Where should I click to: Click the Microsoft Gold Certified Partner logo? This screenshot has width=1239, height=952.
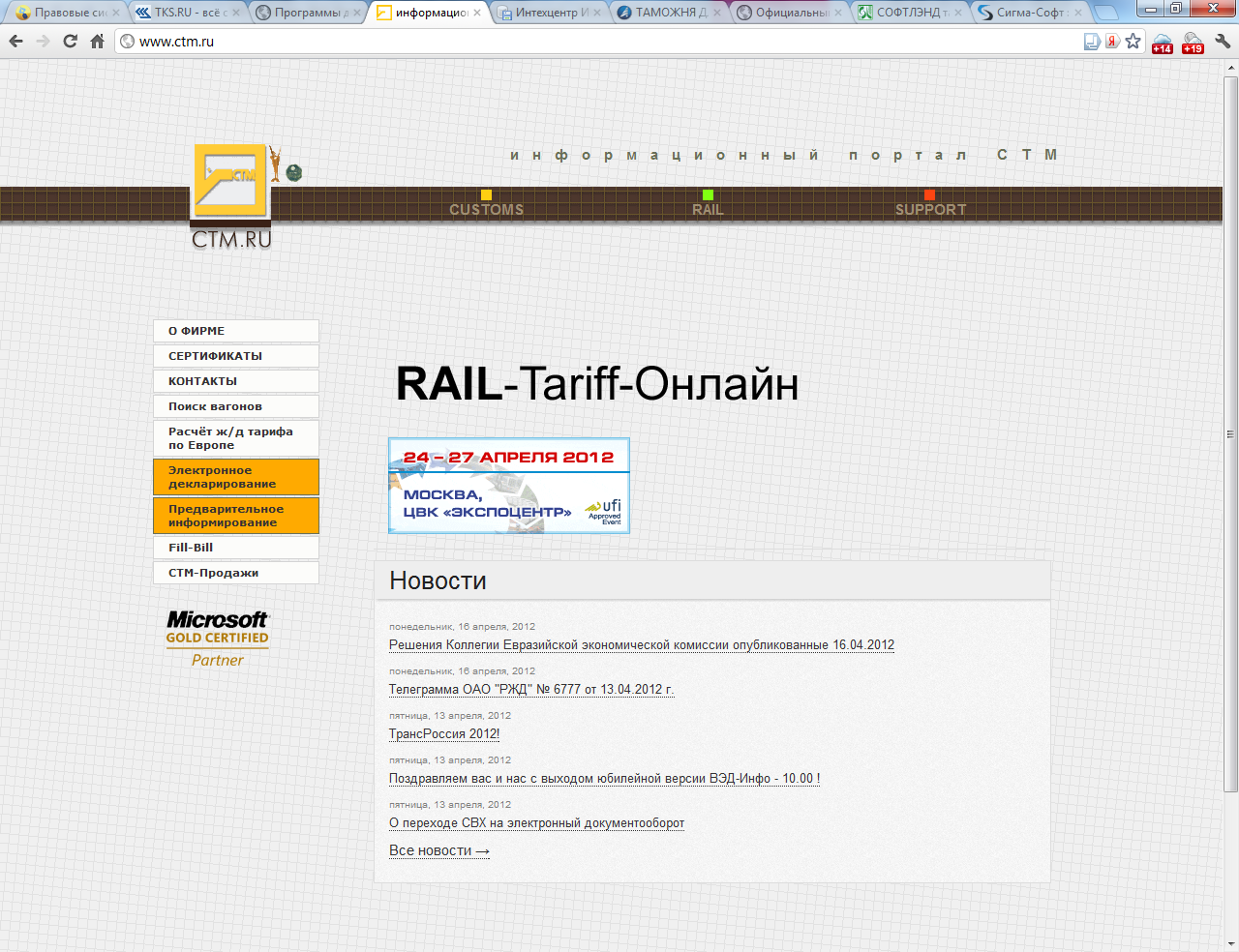point(217,639)
